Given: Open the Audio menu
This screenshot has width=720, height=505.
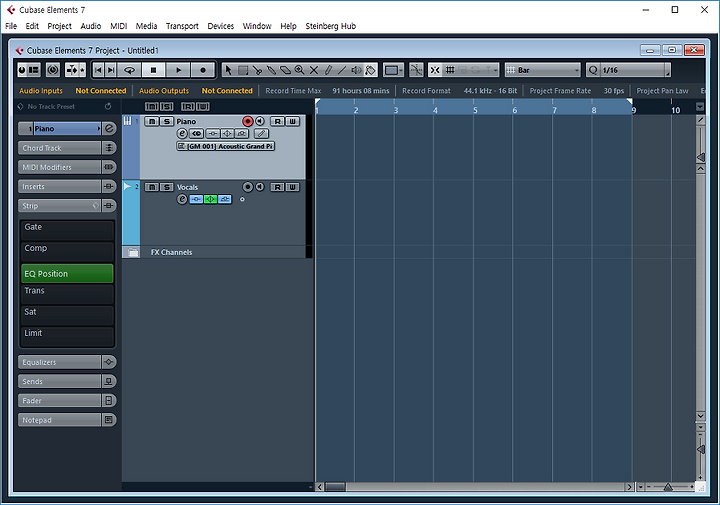Looking at the screenshot, I should coord(91,26).
